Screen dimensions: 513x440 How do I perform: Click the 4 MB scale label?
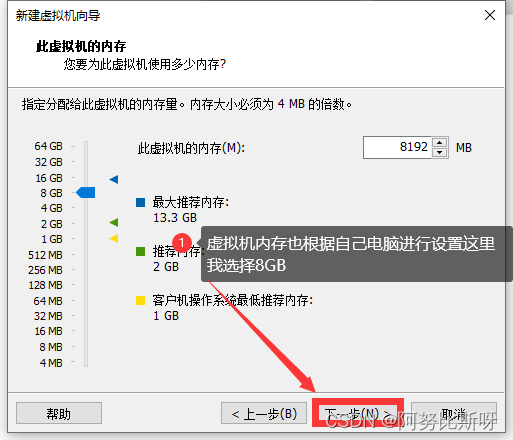[x=51, y=363]
